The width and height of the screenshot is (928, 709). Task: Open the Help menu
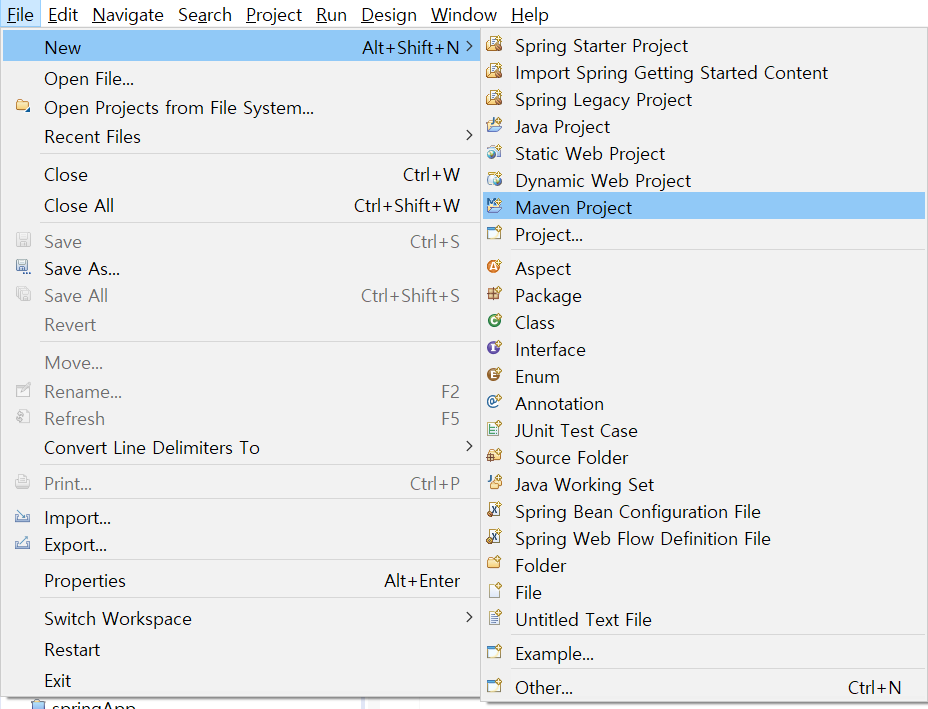pos(530,14)
